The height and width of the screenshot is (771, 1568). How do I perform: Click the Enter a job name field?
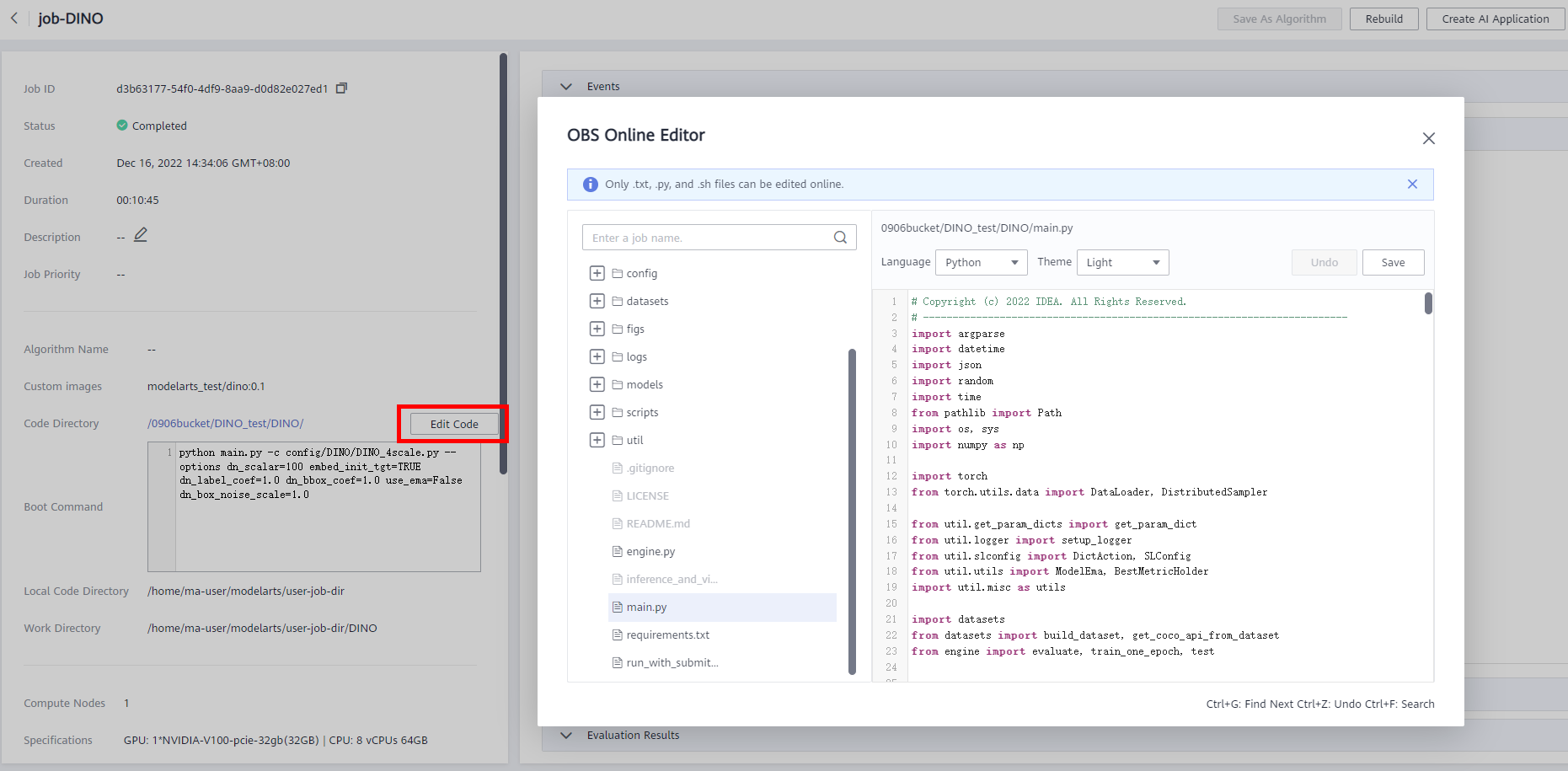click(x=708, y=238)
